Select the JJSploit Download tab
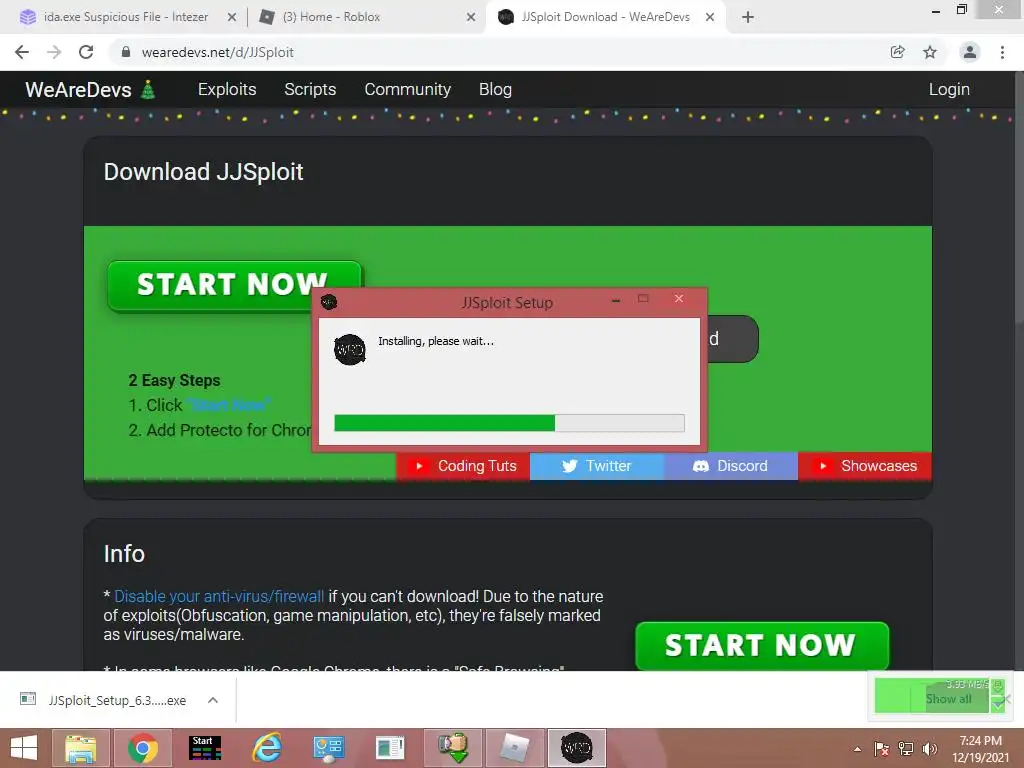1024x768 pixels. point(604,17)
